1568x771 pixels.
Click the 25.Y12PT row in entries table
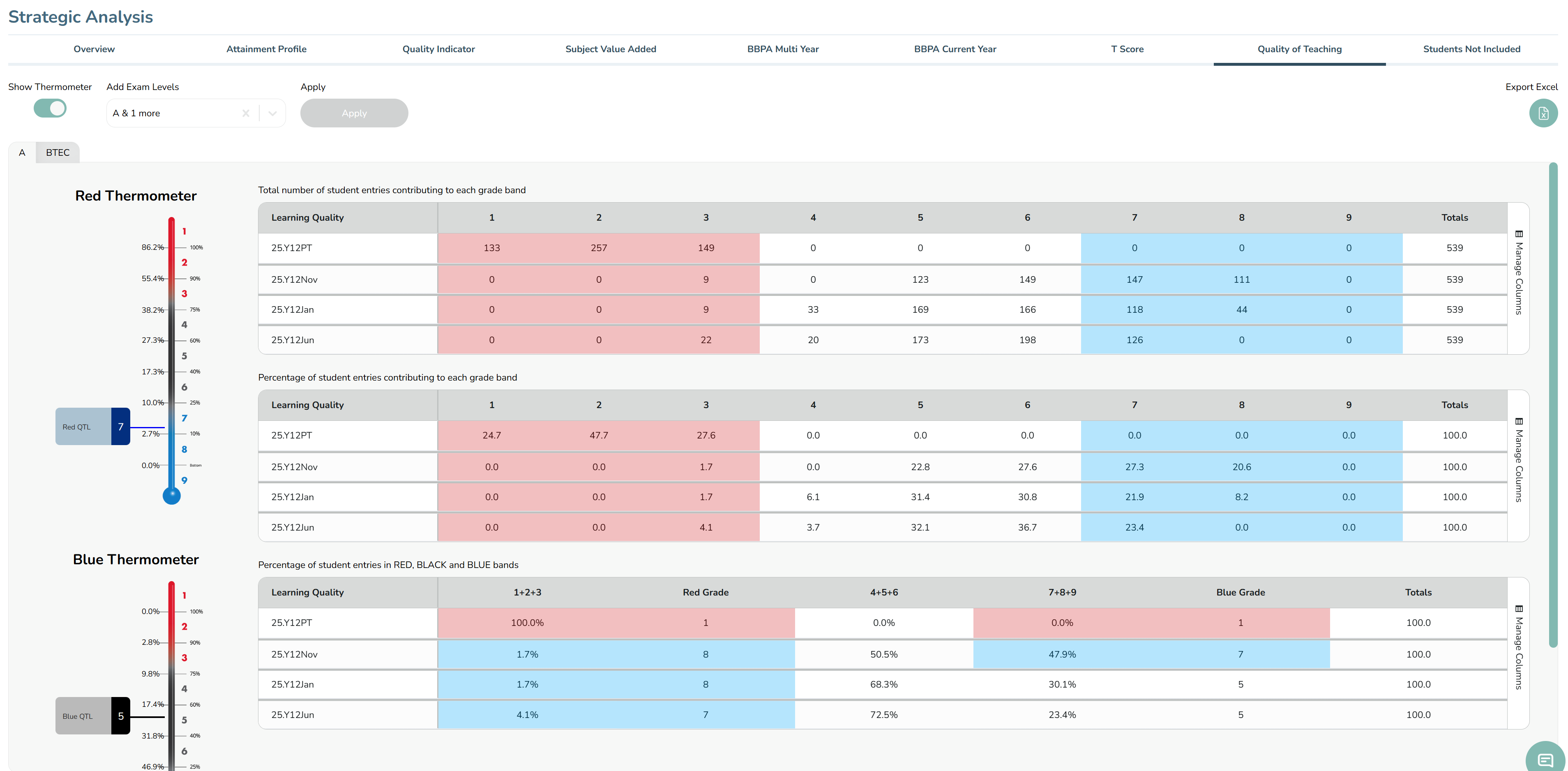pyautogui.click(x=883, y=249)
